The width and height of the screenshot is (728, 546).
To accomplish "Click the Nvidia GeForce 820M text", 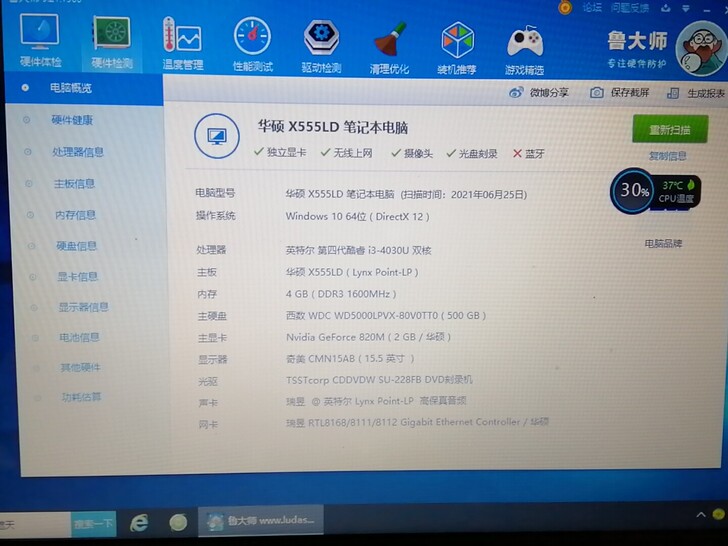I will (x=368, y=337).
